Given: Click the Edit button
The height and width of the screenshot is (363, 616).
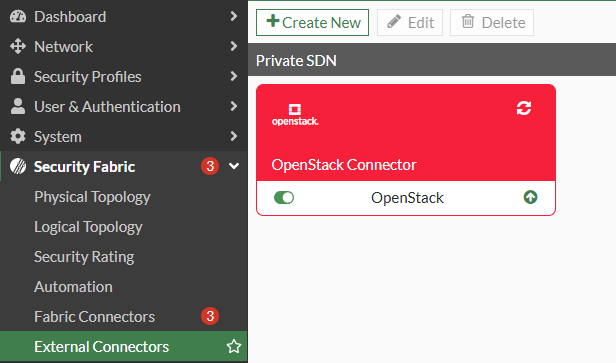Looking at the screenshot, I should click(410, 22).
